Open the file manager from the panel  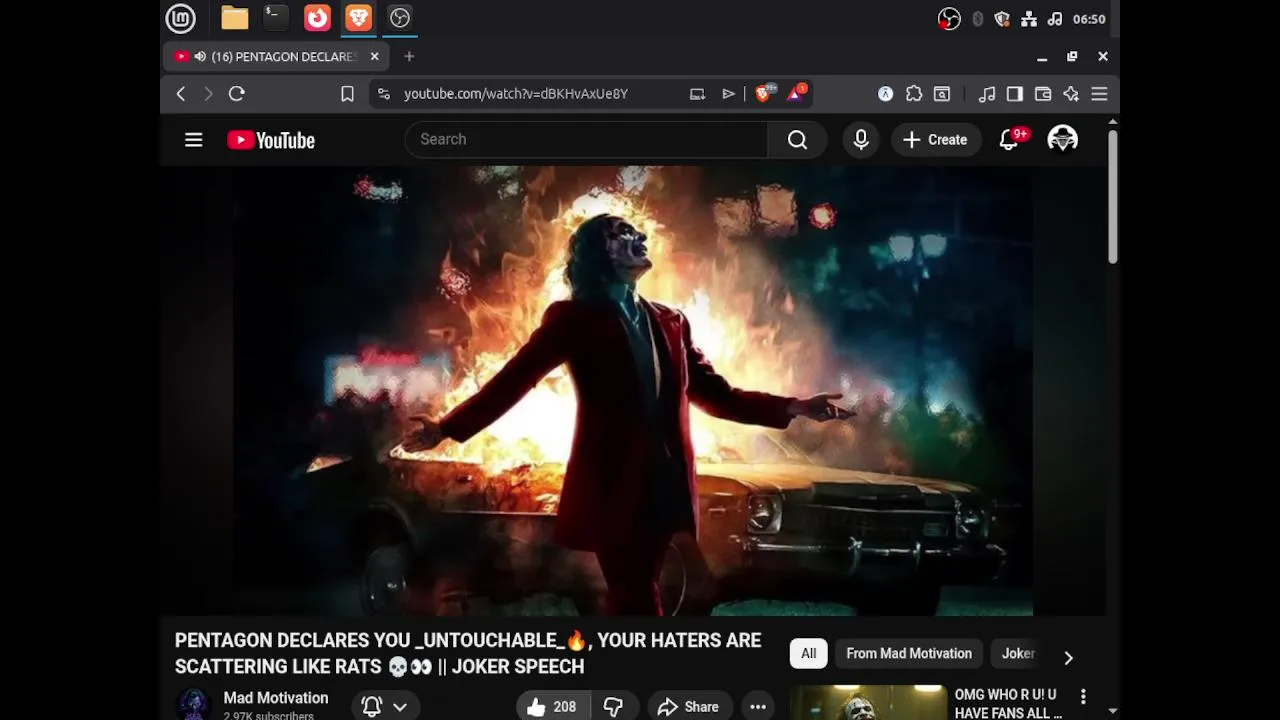coord(235,18)
